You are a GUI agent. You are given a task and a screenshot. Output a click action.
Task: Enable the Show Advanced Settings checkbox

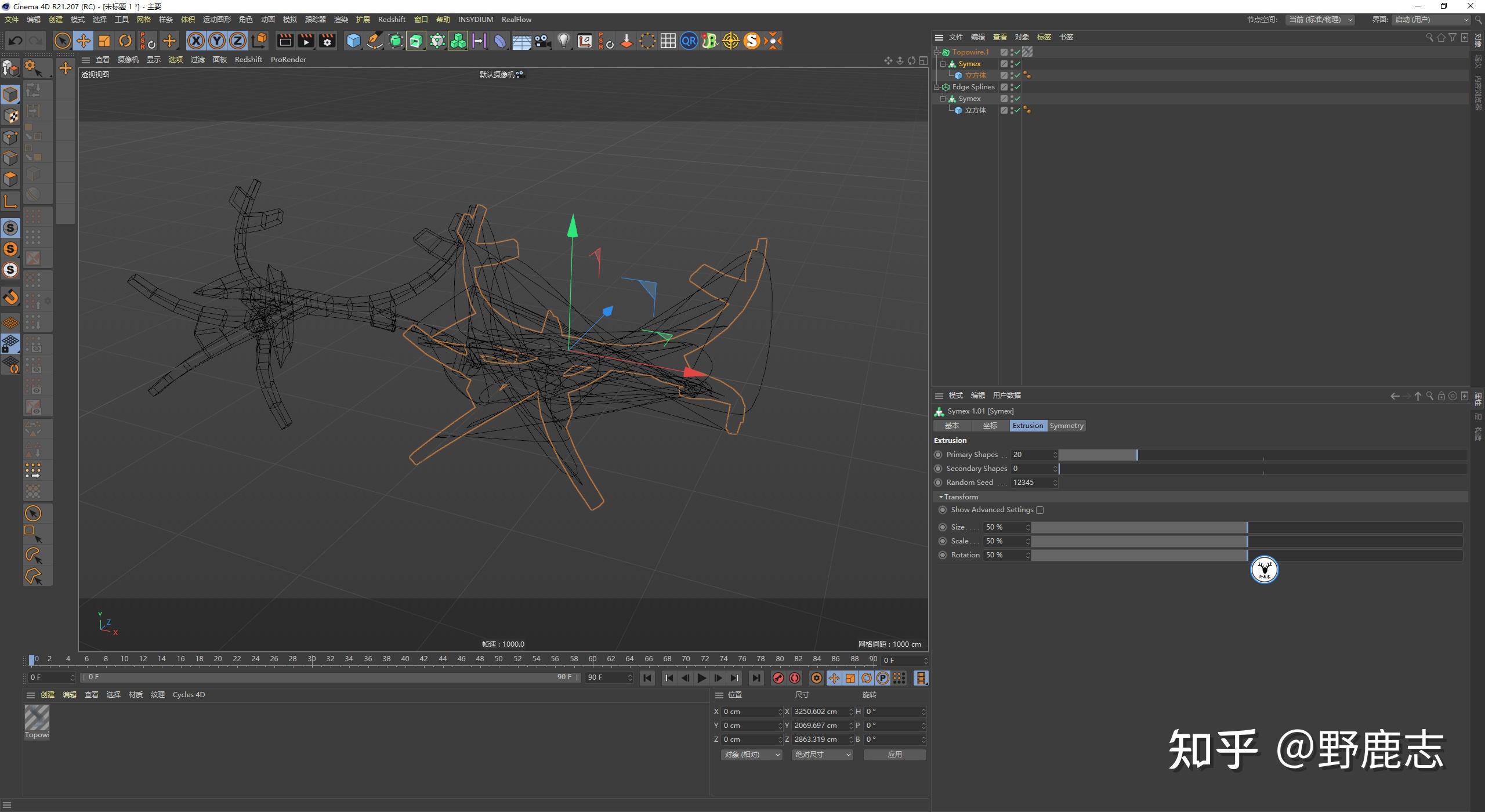pyautogui.click(x=1039, y=510)
